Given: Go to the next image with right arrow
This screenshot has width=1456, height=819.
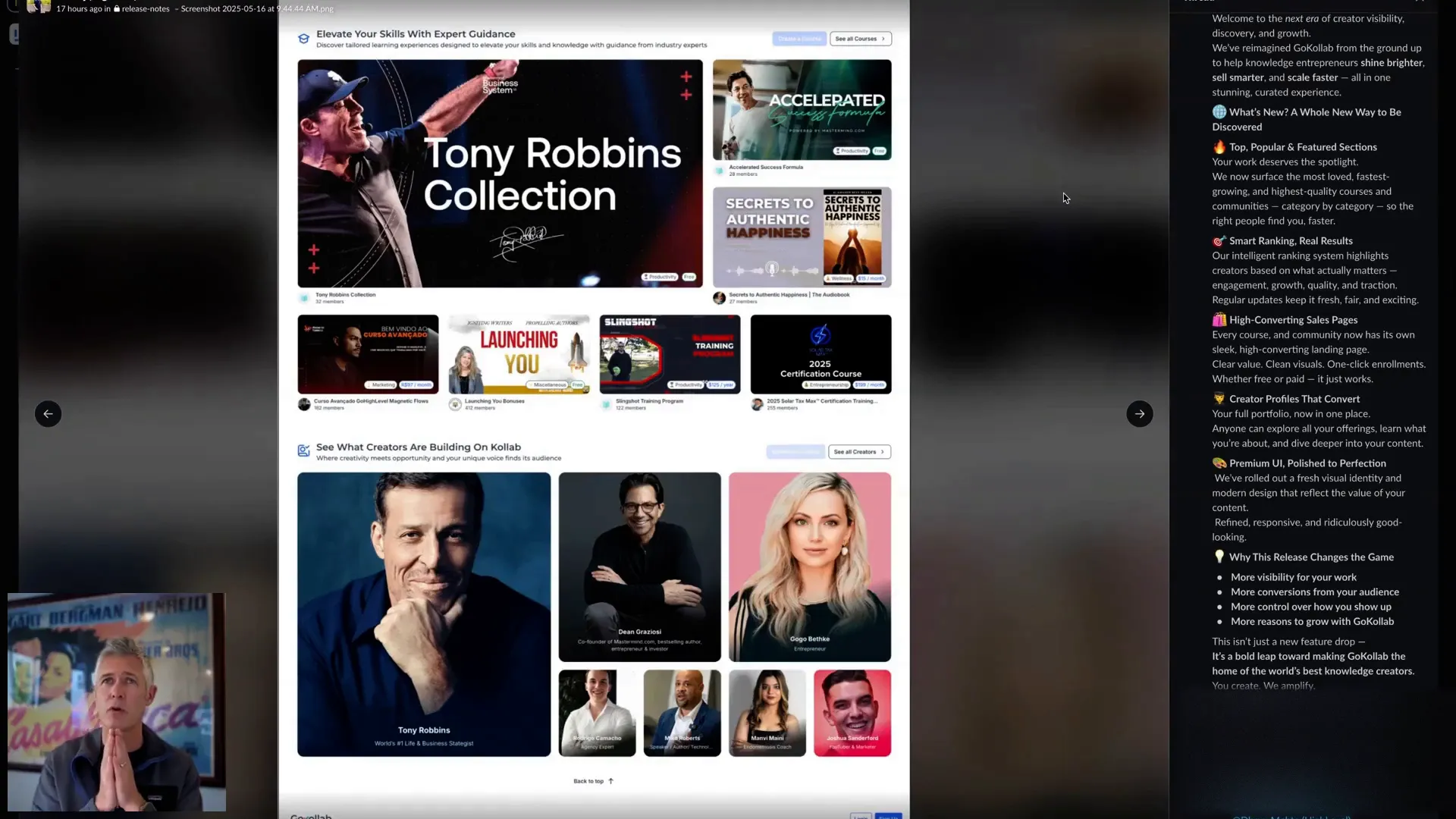Looking at the screenshot, I should (1139, 413).
